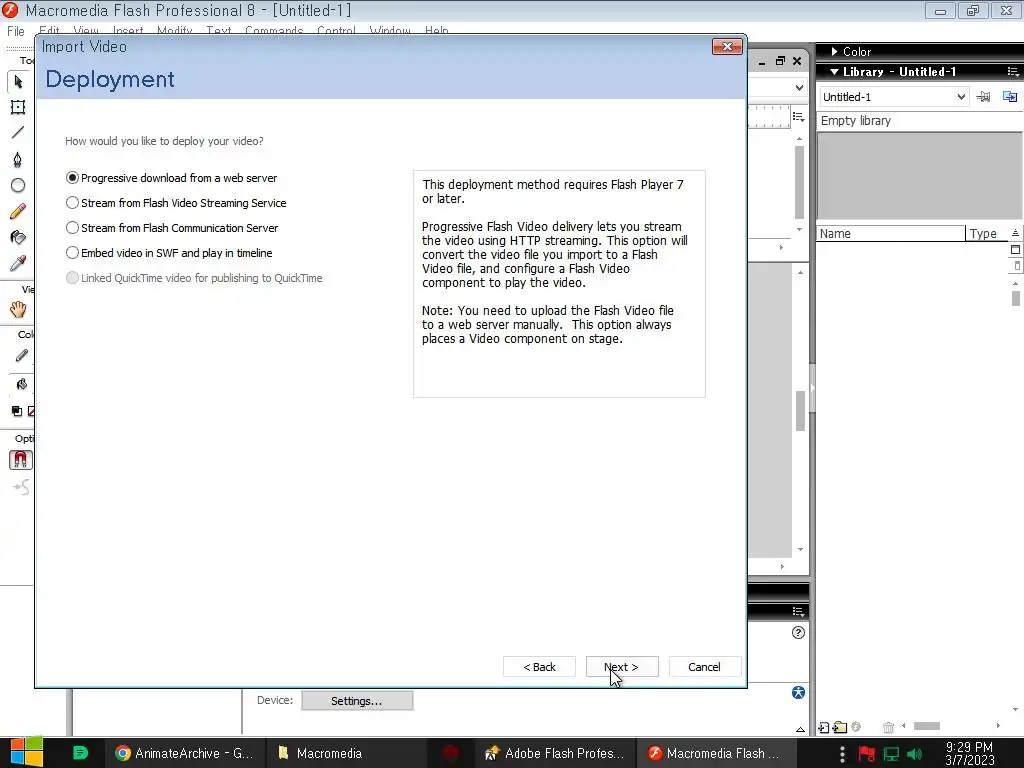
Task: Click the Name column header in Library
Action: pyautogui.click(x=890, y=233)
